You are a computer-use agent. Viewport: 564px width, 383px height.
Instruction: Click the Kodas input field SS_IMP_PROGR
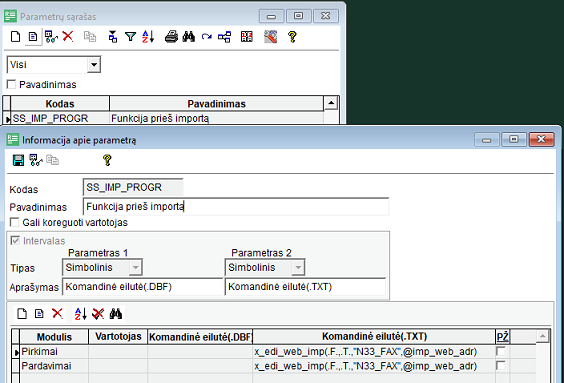[x=133, y=187]
